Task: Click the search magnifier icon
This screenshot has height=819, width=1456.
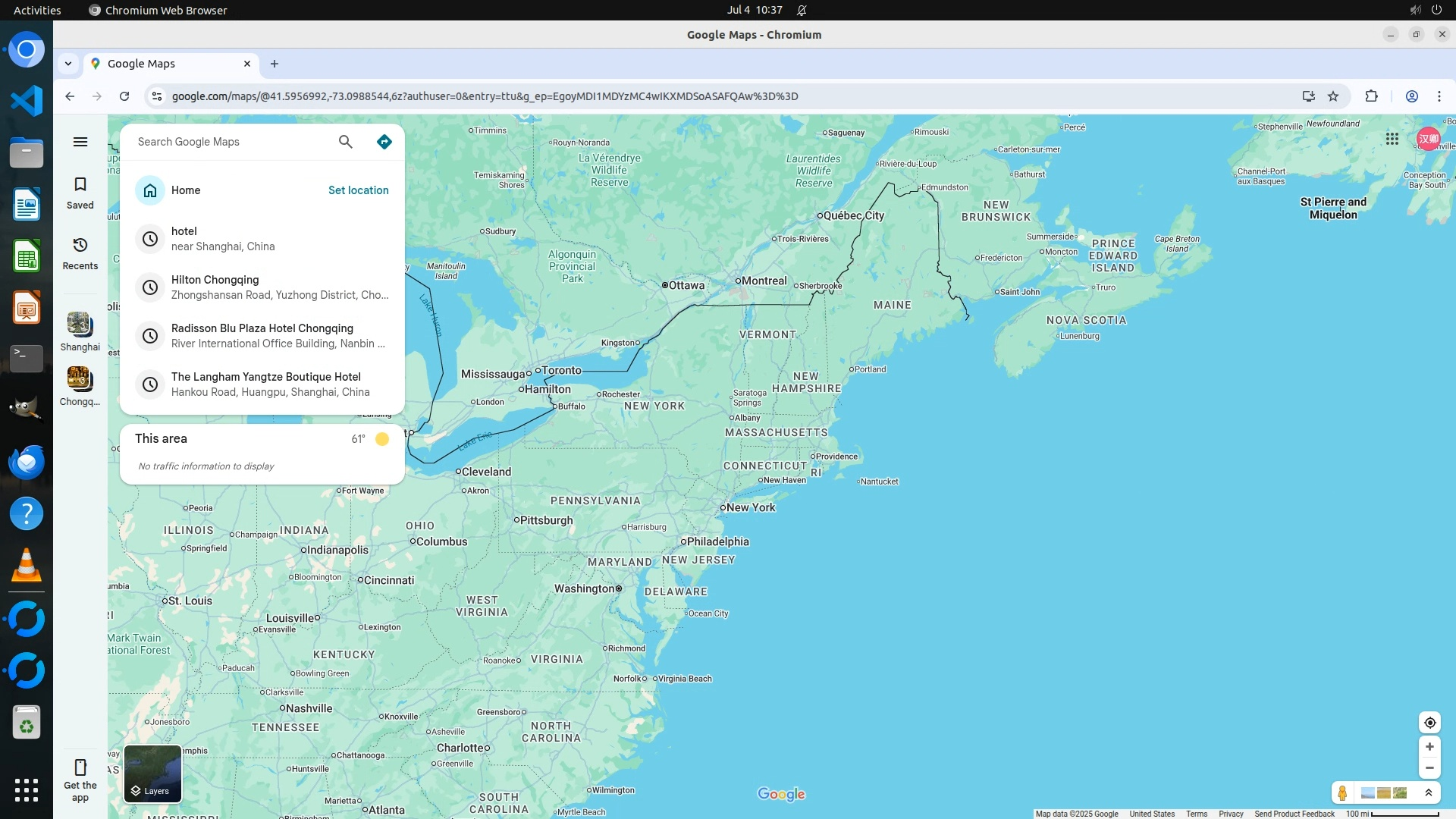Action: tap(346, 142)
